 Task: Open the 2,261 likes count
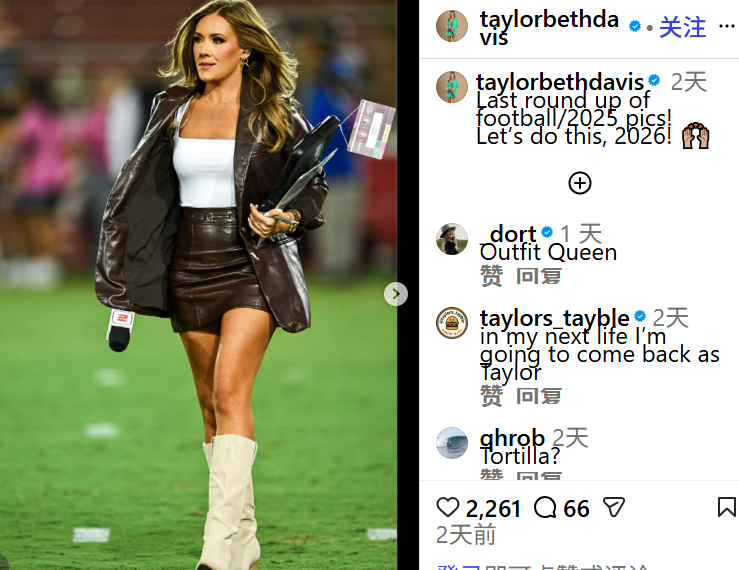click(x=493, y=509)
